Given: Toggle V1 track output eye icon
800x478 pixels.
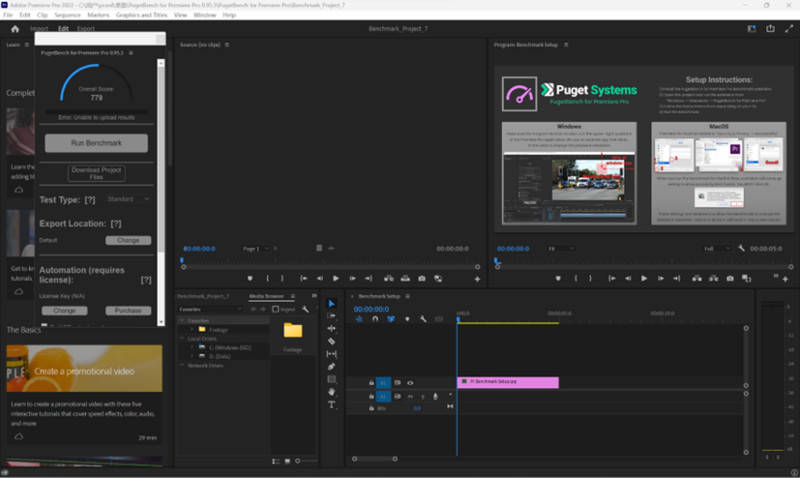Looking at the screenshot, I should point(410,382).
